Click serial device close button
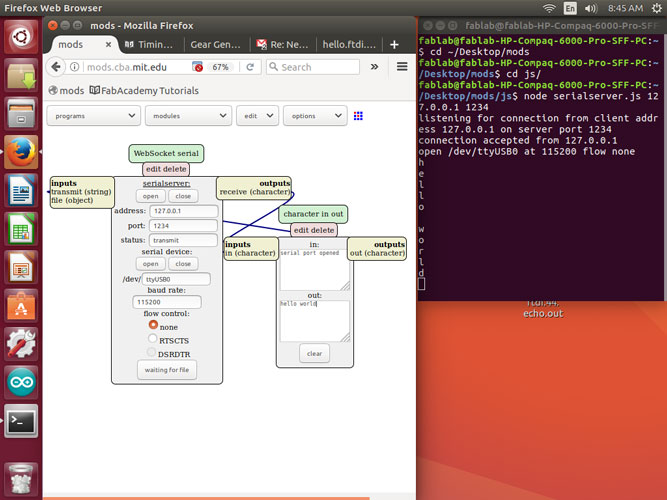 [x=183, y=264]
